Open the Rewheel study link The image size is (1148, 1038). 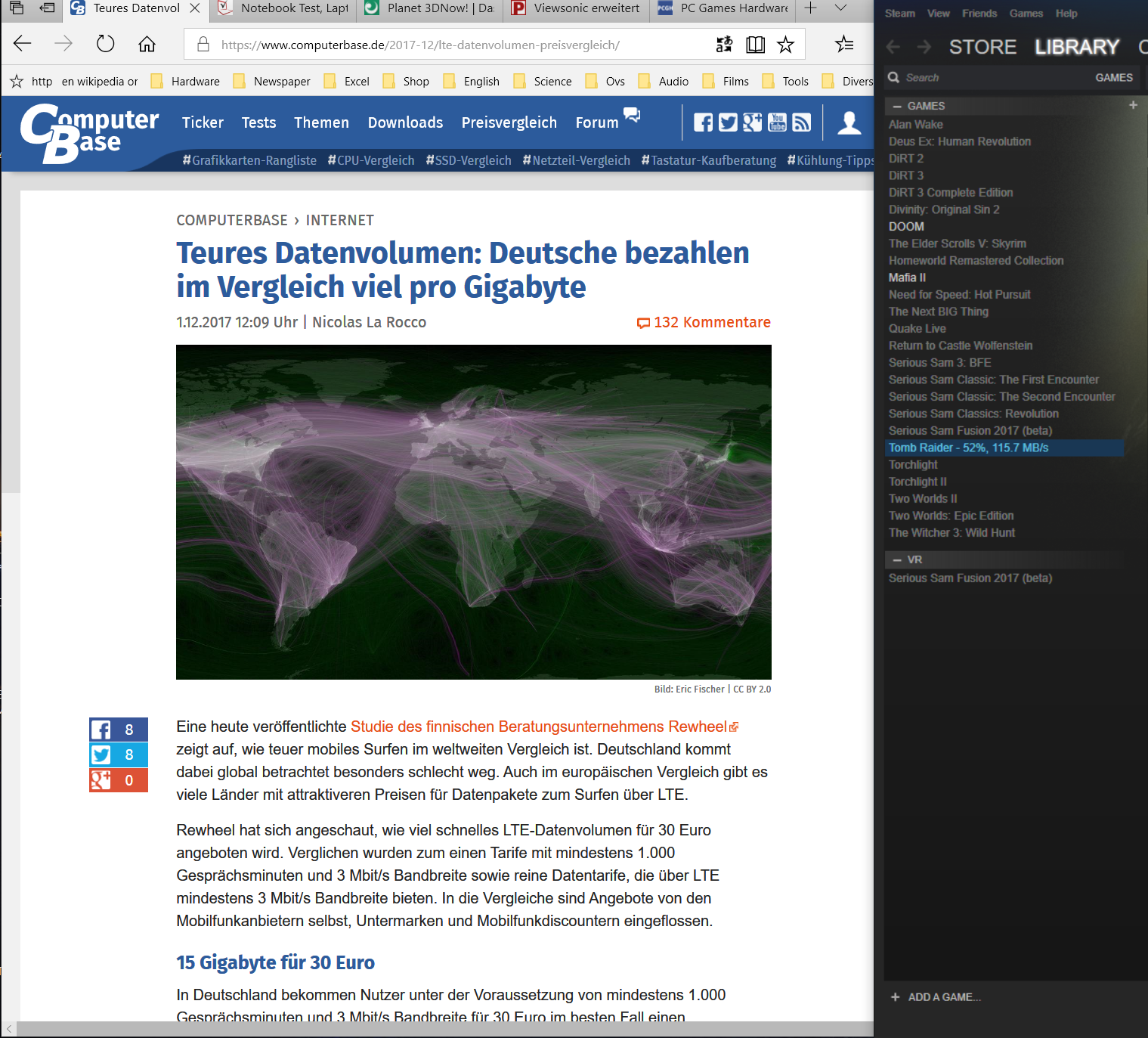coord(544,727)
